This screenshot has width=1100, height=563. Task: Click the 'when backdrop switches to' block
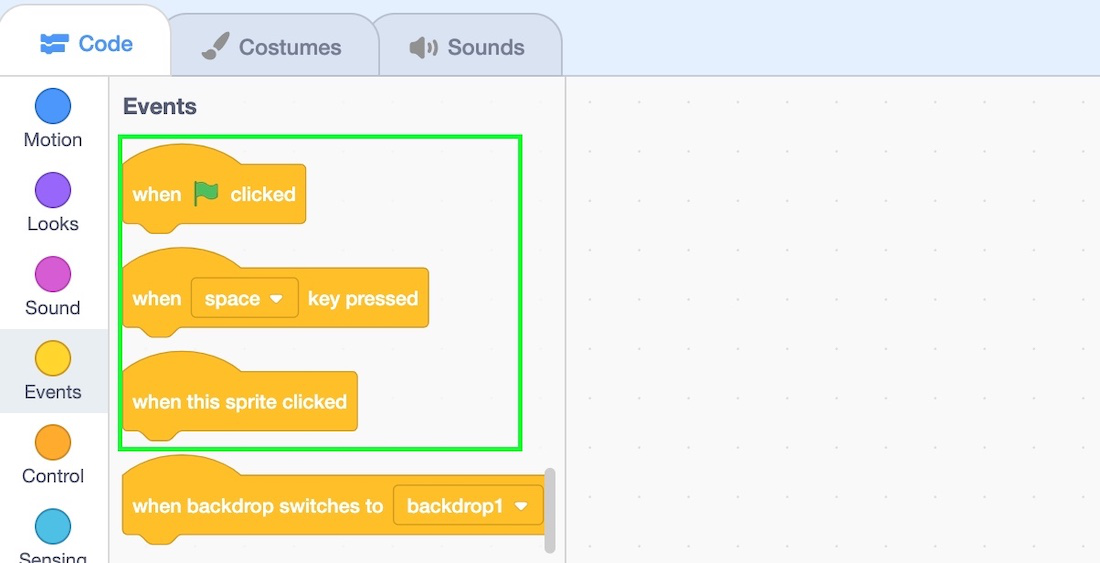257,506
